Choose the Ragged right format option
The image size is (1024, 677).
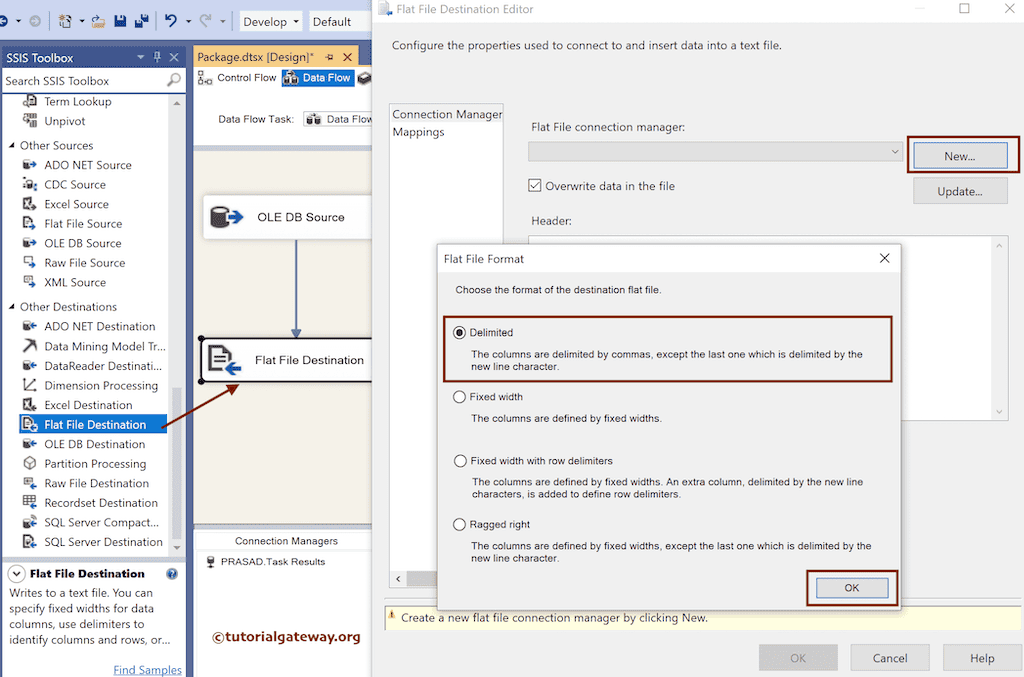click(460, 523)
